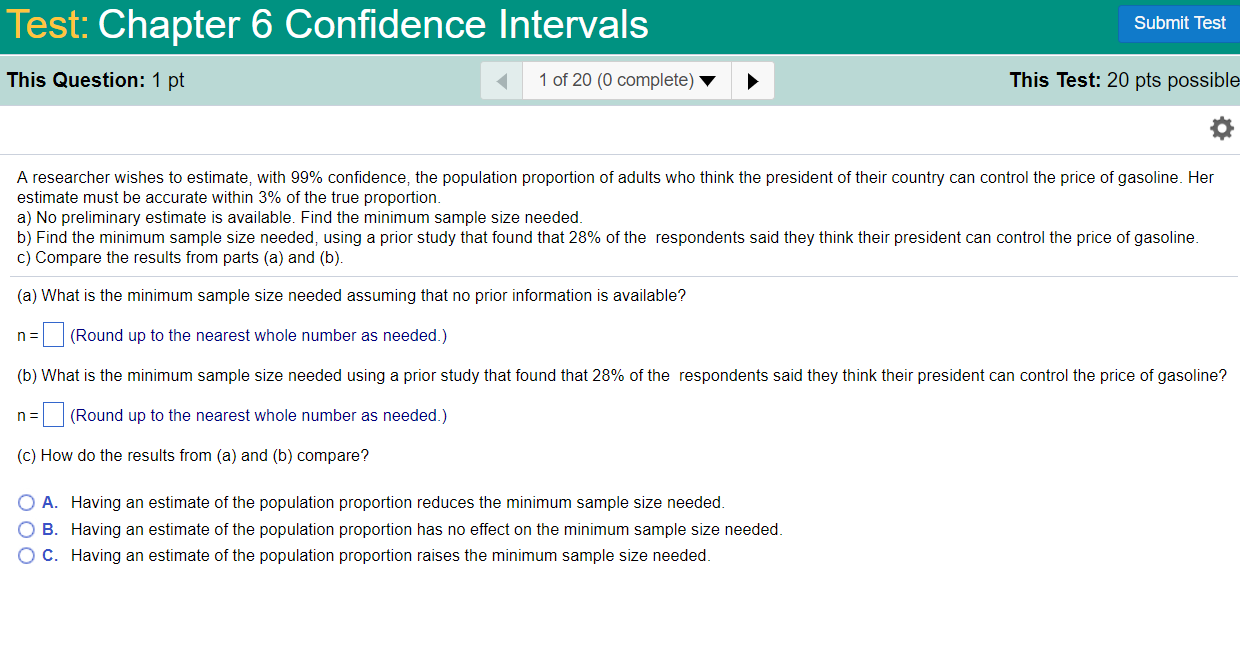1240x649 pixels.
Task: Open the question settings gear icon
Action: coord(1221,129)
